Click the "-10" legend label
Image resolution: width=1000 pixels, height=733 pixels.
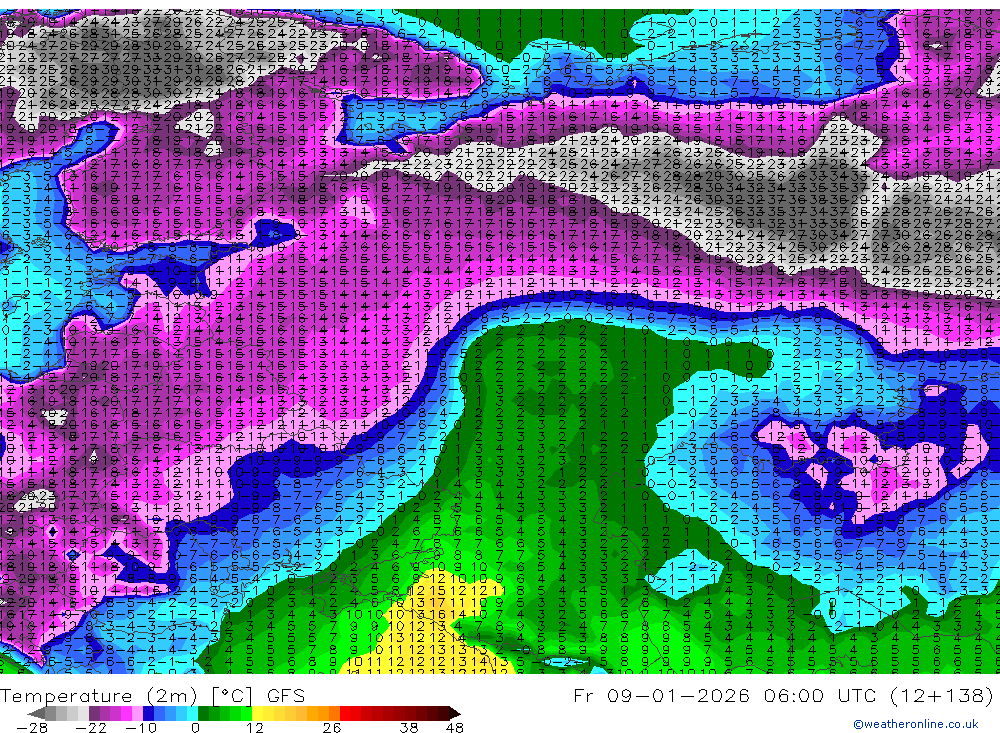click(141, 728)
